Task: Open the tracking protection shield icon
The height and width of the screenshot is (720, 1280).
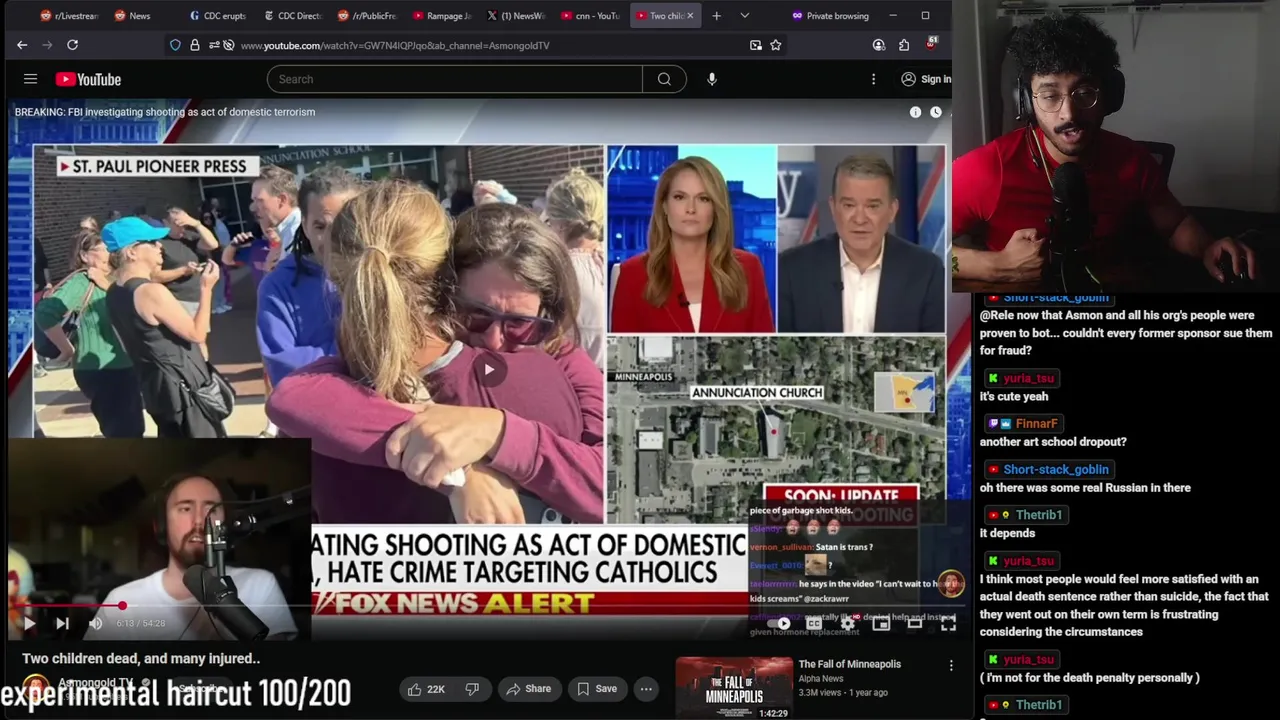Action: [175, 45]
